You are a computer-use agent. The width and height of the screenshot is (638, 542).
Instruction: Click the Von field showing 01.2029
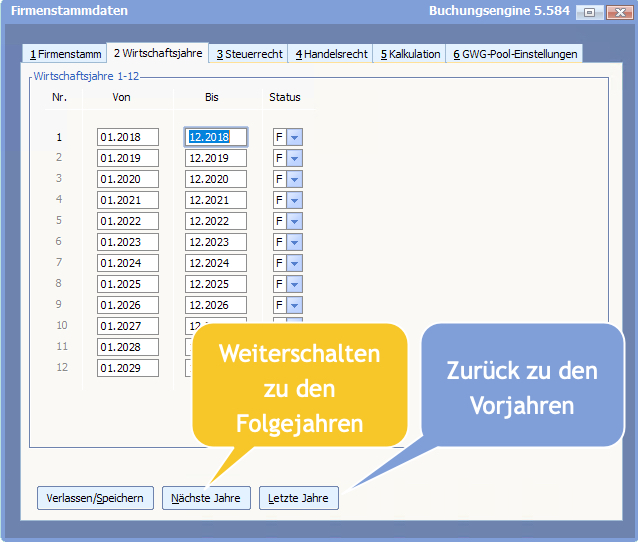click(127, 368)
